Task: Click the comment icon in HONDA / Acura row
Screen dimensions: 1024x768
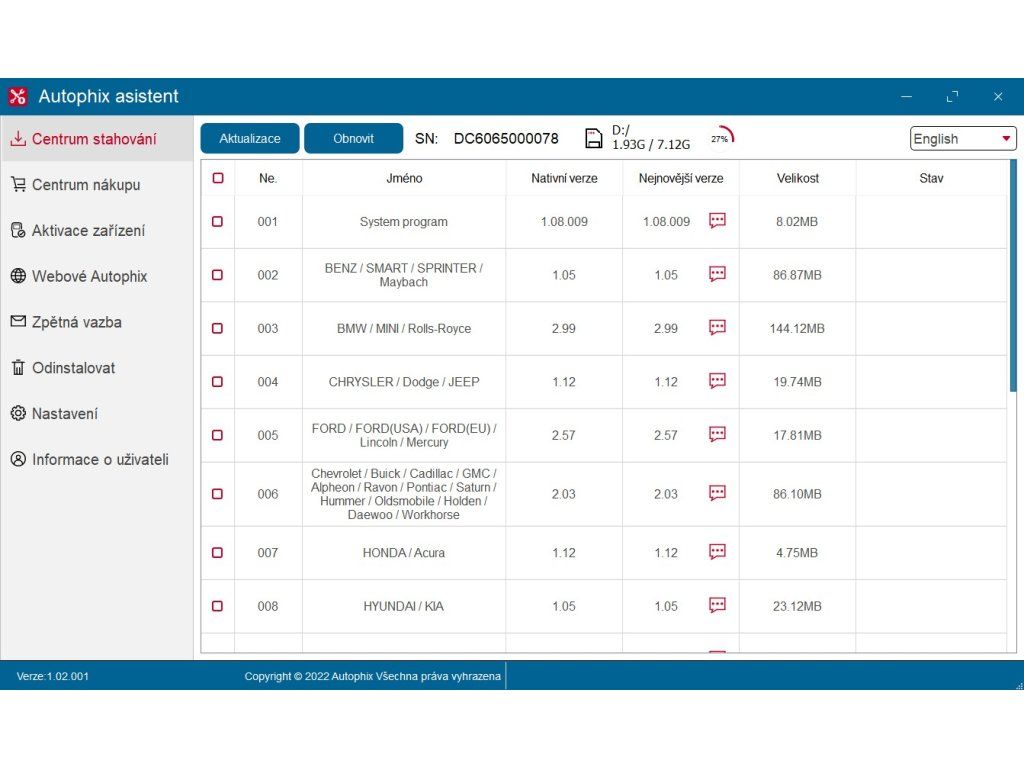Action: 717,552
